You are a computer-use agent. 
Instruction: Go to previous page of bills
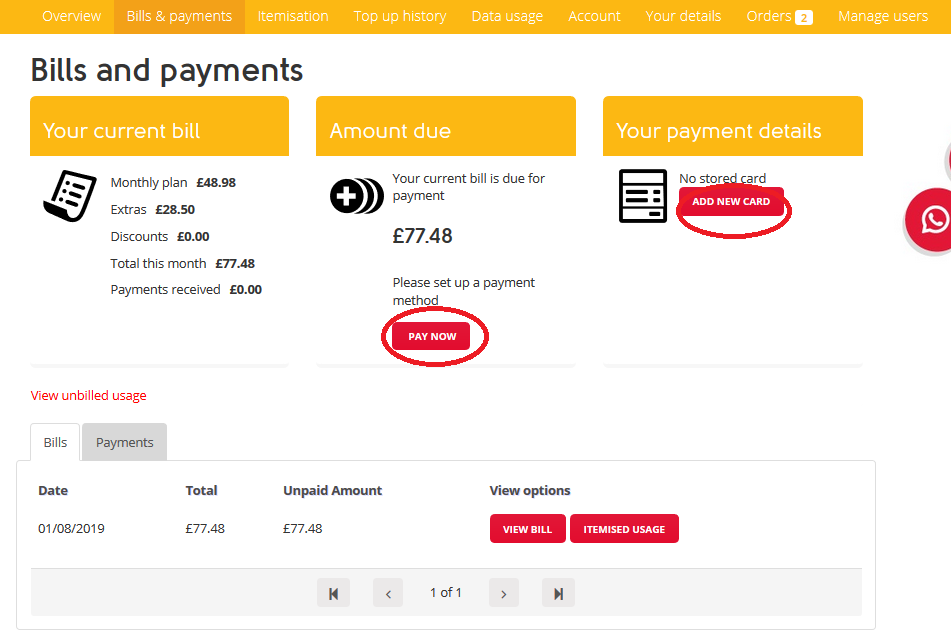tap(388, 593)
